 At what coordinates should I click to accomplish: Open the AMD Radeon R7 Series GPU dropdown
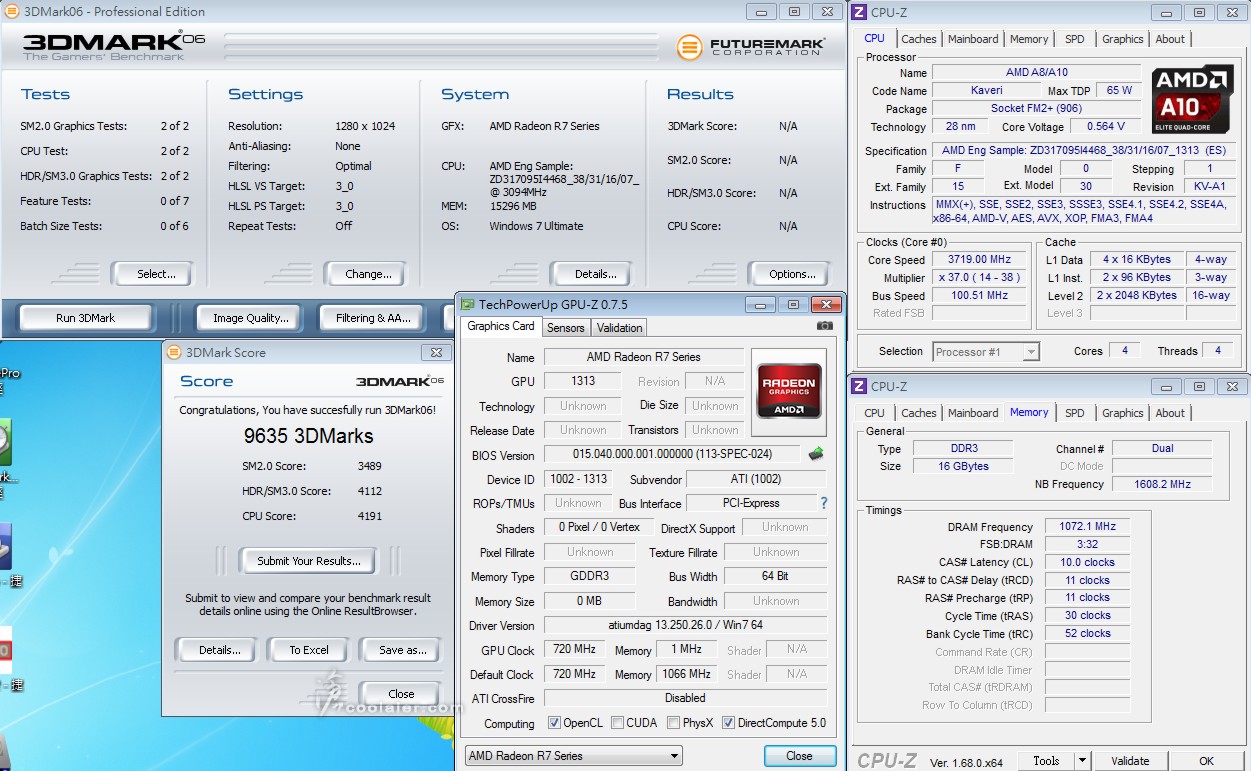573,756
